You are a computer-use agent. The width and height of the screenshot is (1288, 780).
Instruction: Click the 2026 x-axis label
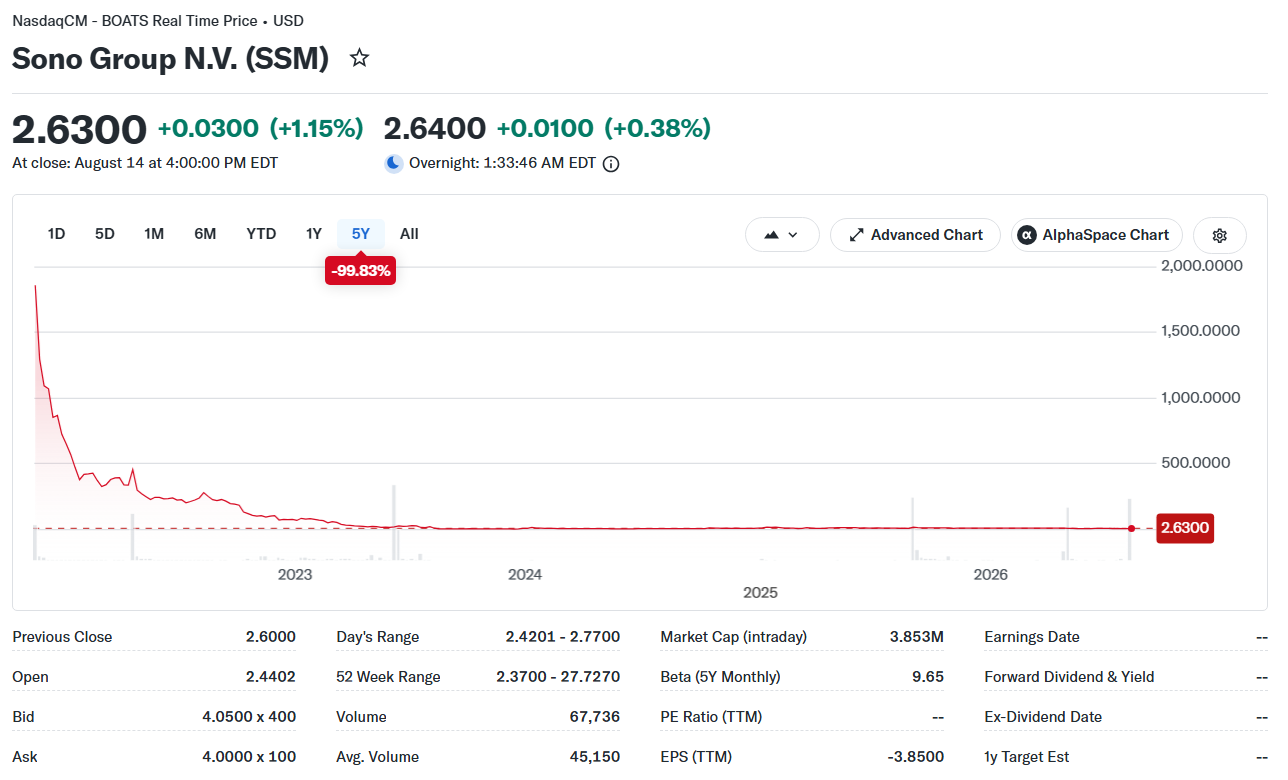coord(991,574)
